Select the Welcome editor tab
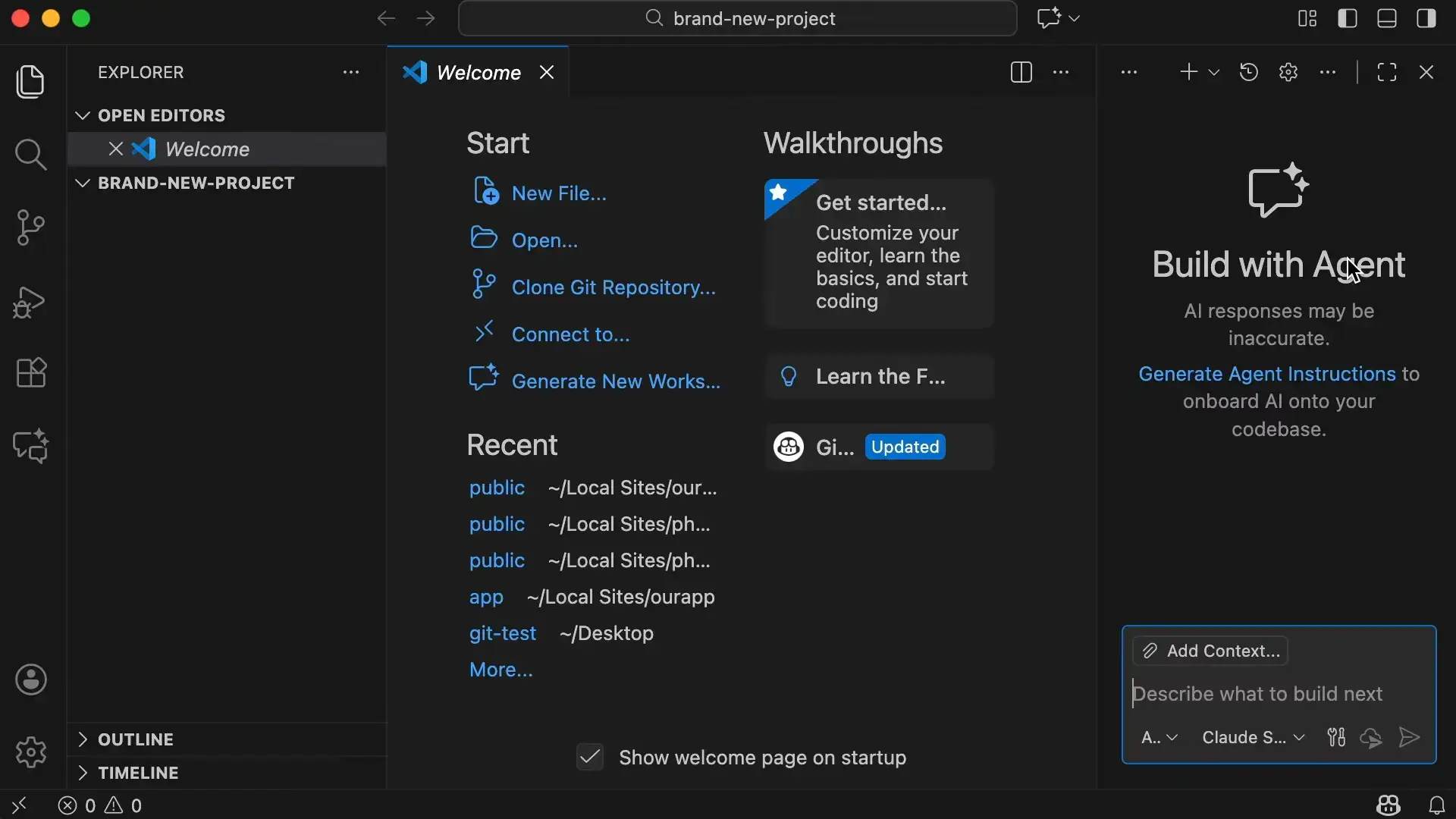 (479, 73)
